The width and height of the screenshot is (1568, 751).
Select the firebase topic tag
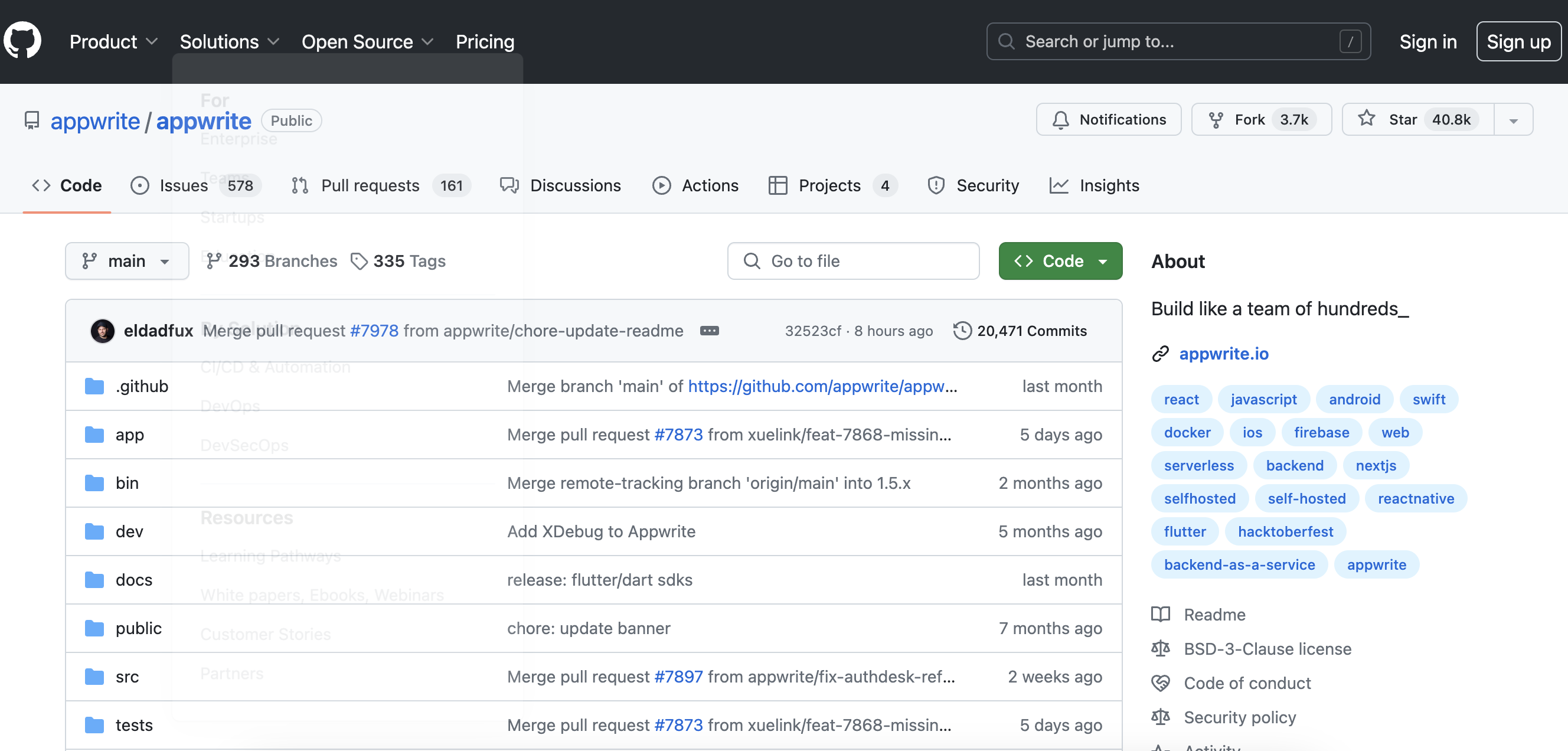pyautogui.click(x=1321, y=432)
